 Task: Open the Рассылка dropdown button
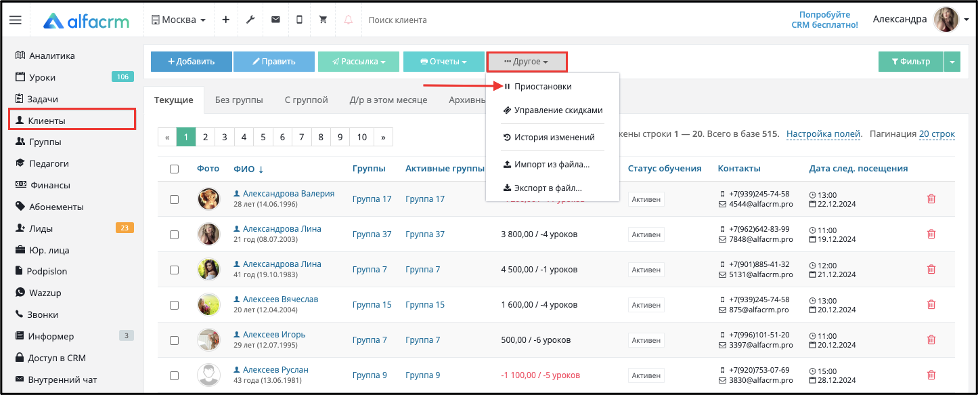358,62
